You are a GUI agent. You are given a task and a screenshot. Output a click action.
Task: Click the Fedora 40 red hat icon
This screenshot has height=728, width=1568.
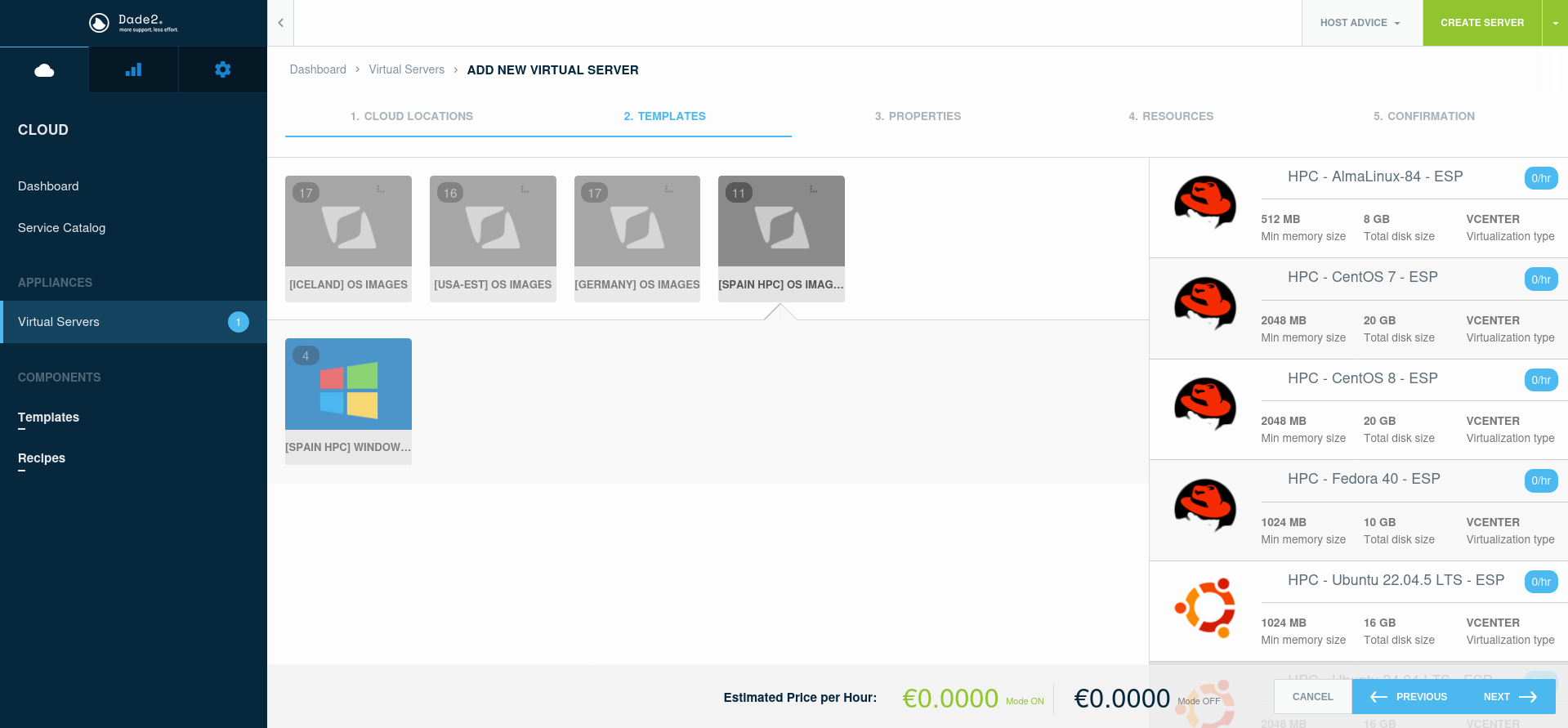tap(1204, 505)
